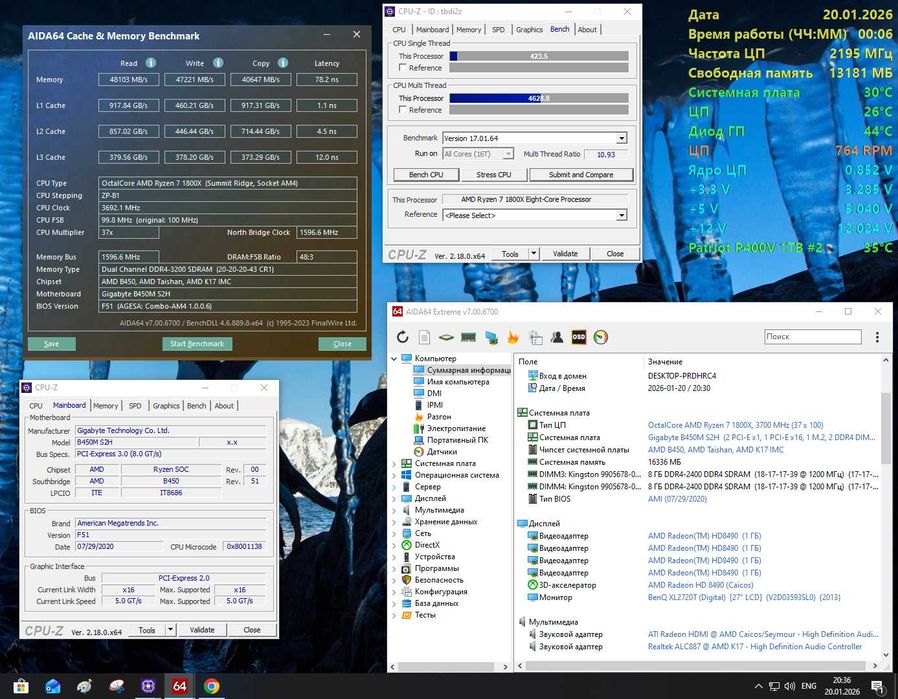Expand the Тесты tree node
The width and height of the screenshot is (898, 699).
[x=394, y=615]
